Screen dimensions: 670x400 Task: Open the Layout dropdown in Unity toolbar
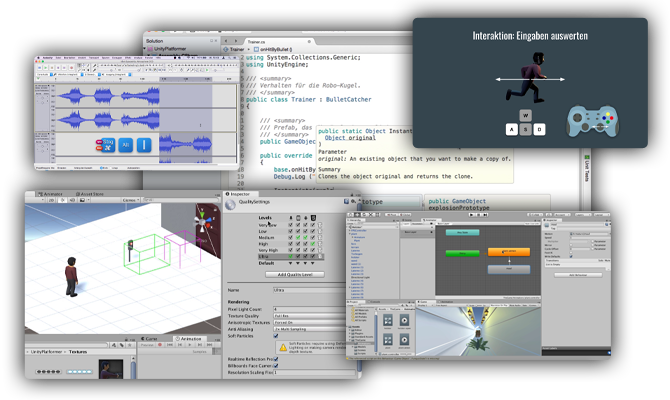(601, 215)
